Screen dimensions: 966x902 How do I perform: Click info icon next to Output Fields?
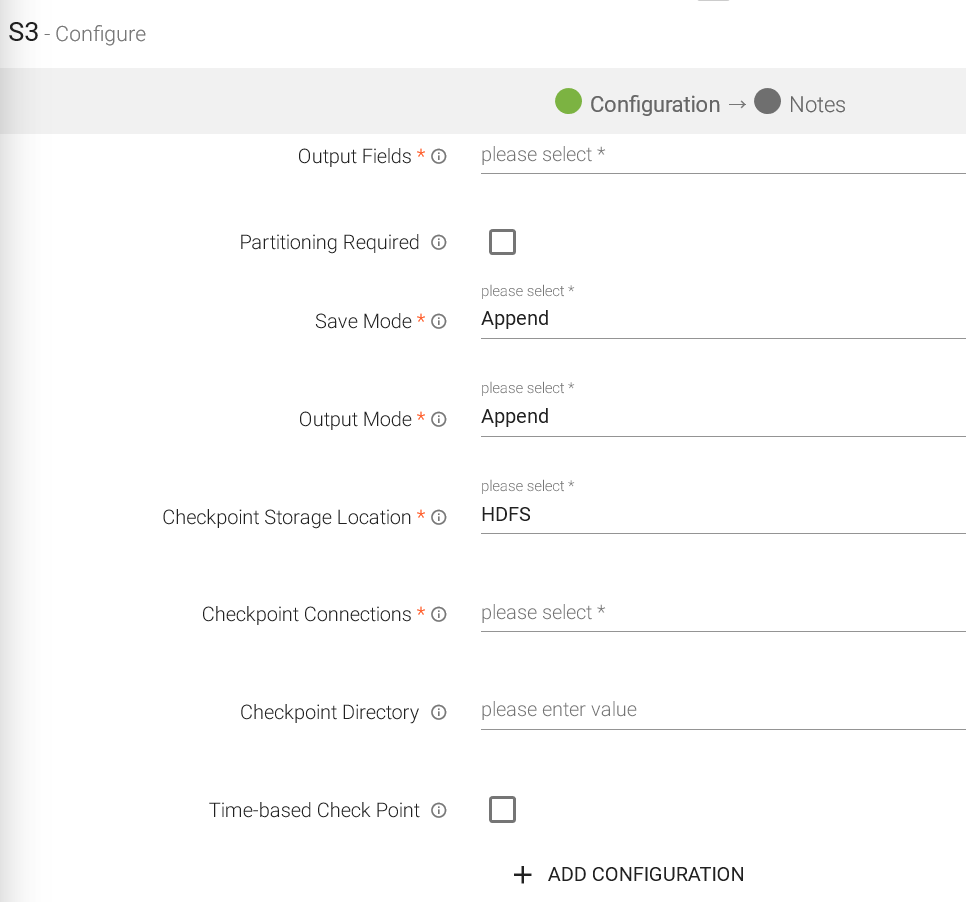(438, 157)
